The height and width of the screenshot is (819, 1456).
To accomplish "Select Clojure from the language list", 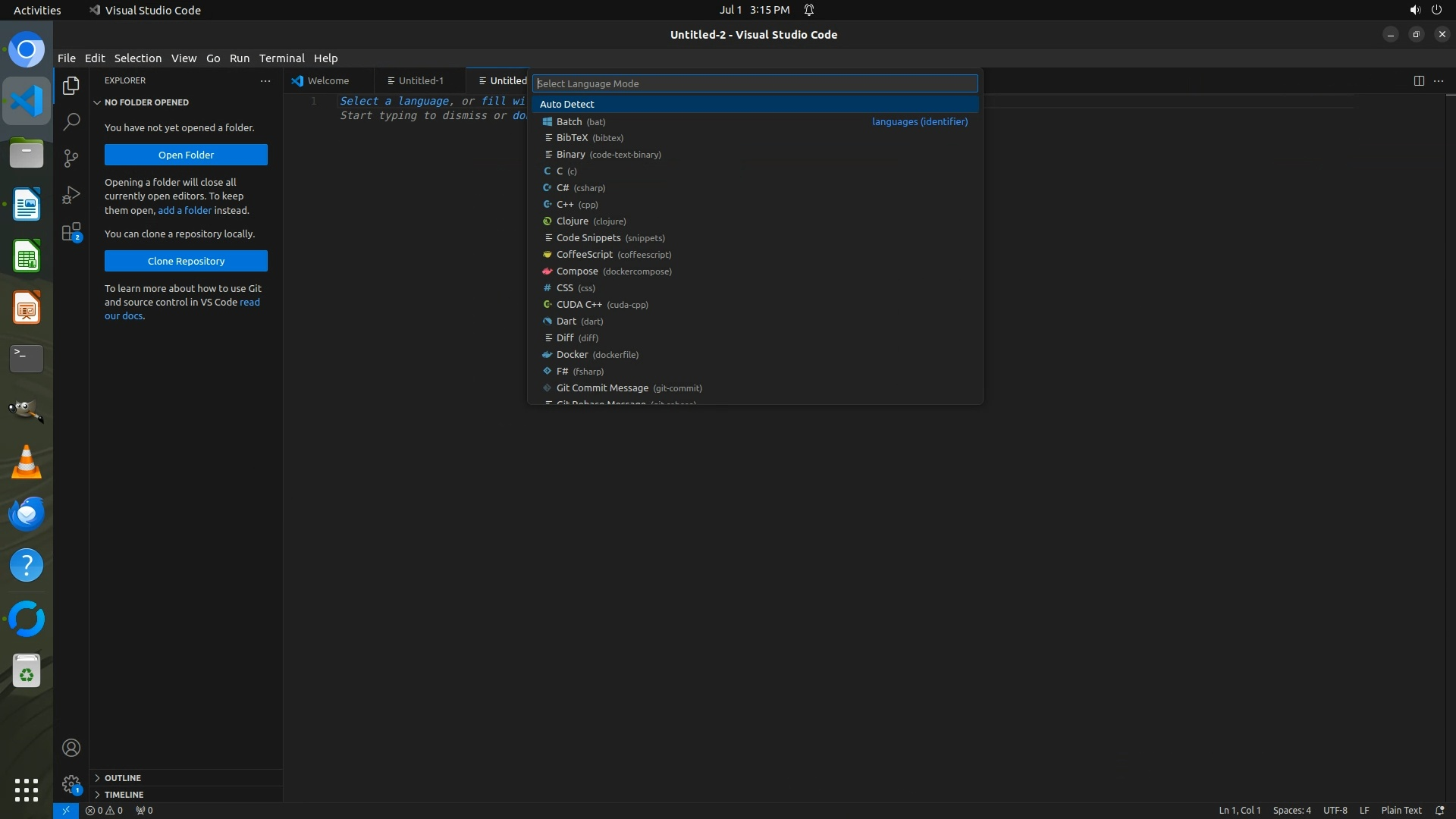I will pos(573,221).
